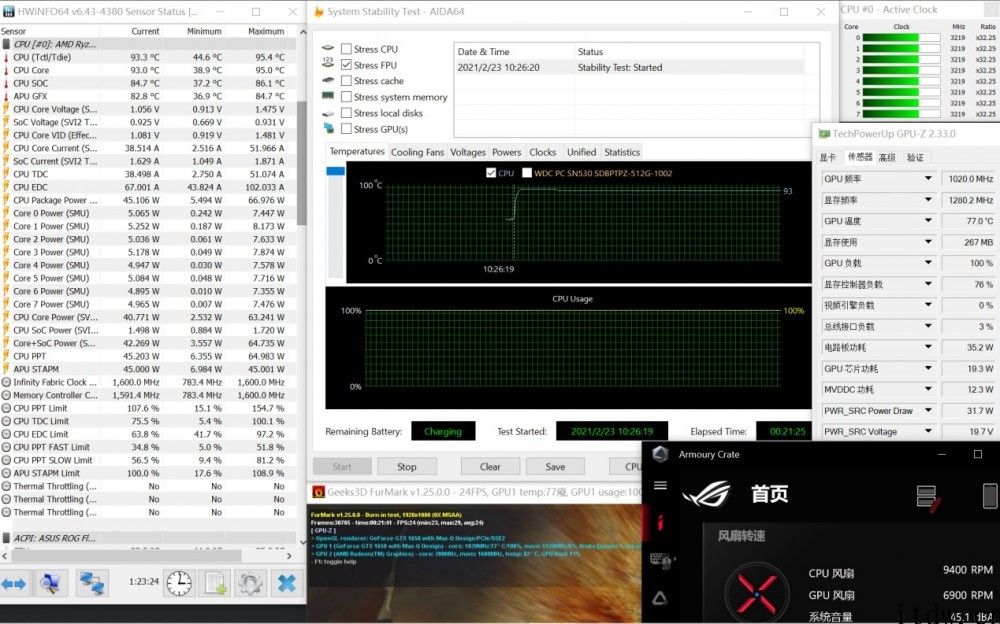Click Armoury Crate phone link icon
This screenshot has height=624, width=1000.
990,496
